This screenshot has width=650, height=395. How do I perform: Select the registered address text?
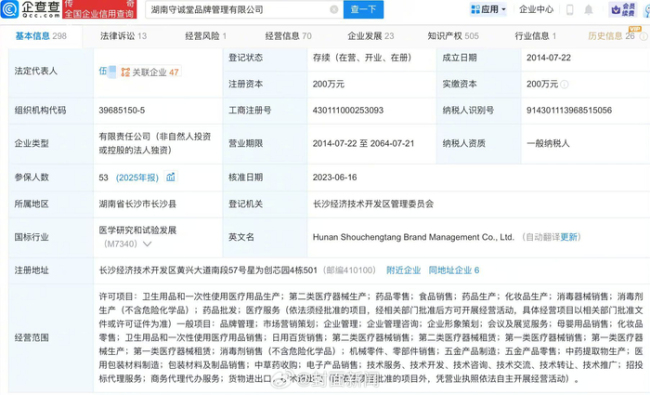[208, 270]
